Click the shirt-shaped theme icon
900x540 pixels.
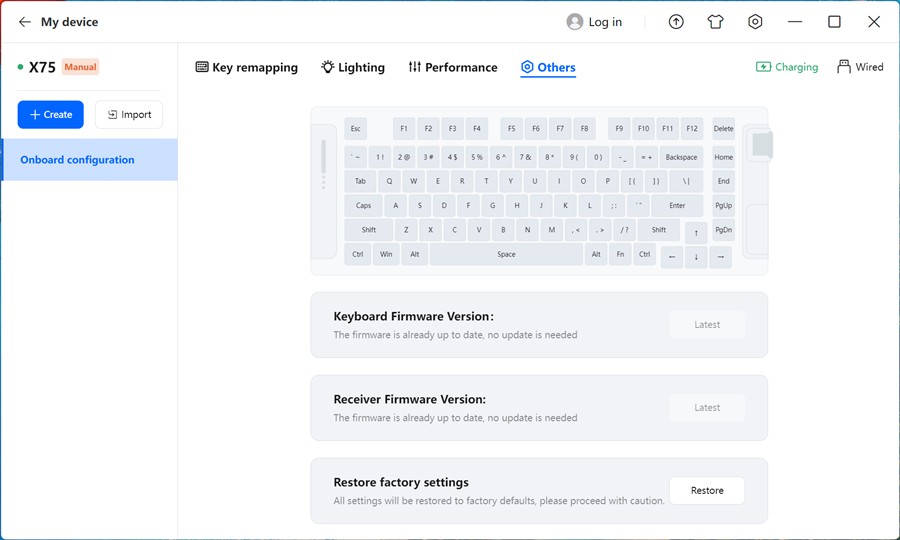pos(715,22)
